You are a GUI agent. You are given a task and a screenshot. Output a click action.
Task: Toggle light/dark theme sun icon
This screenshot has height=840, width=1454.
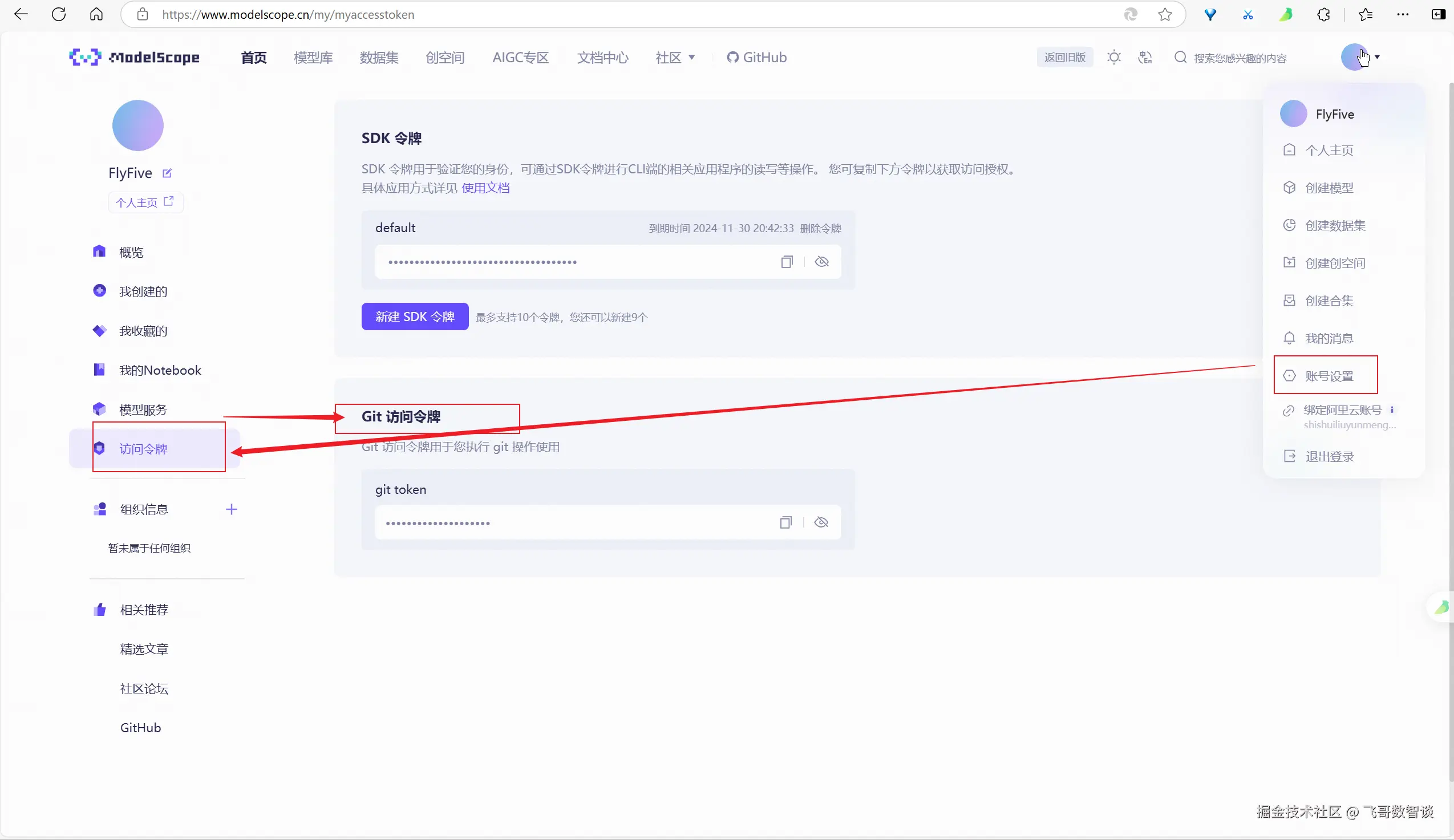(1113, 57)
